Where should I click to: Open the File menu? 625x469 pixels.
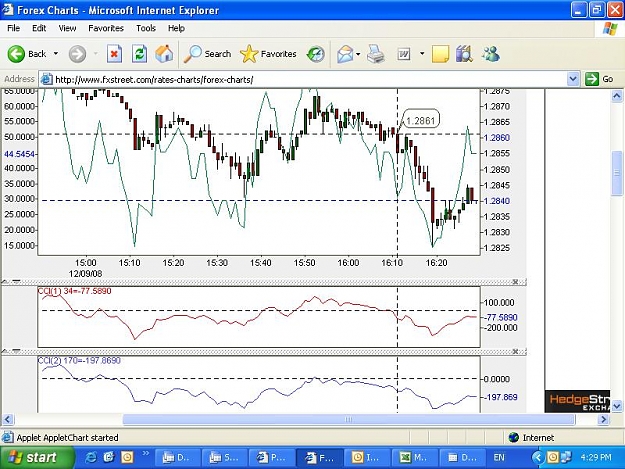click(14, 28)
